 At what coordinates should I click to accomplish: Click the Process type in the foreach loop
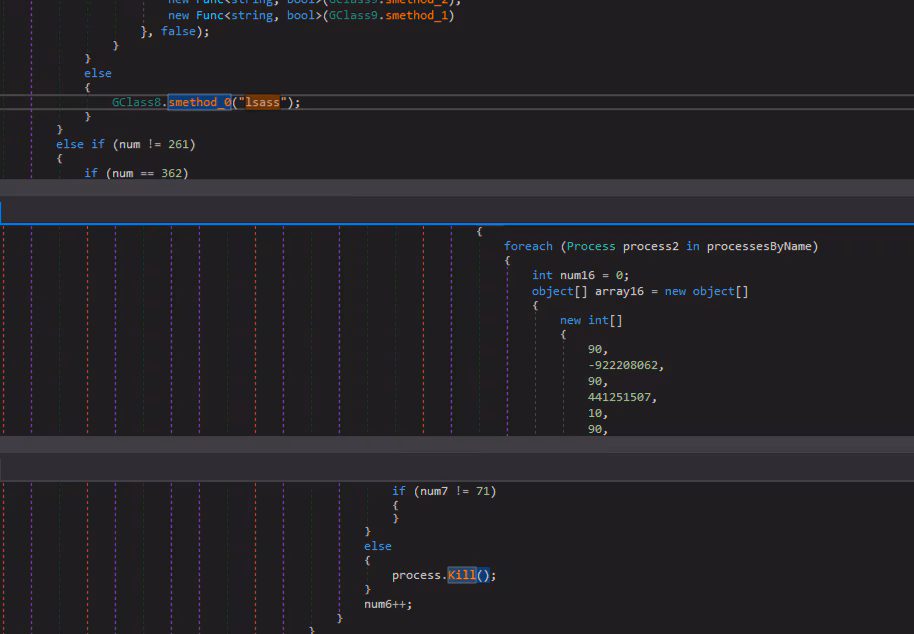592,246
